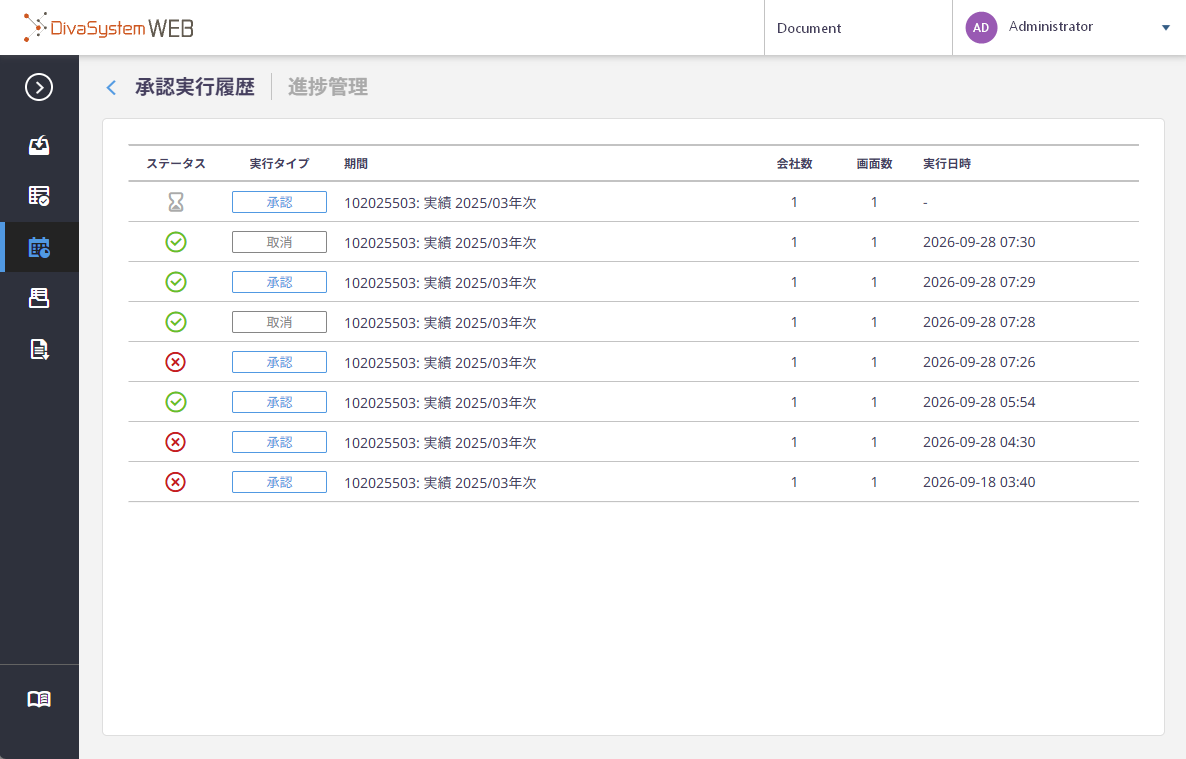
Task: Open the manual book icon at sidebar bottom
Action: click(39, 698)
